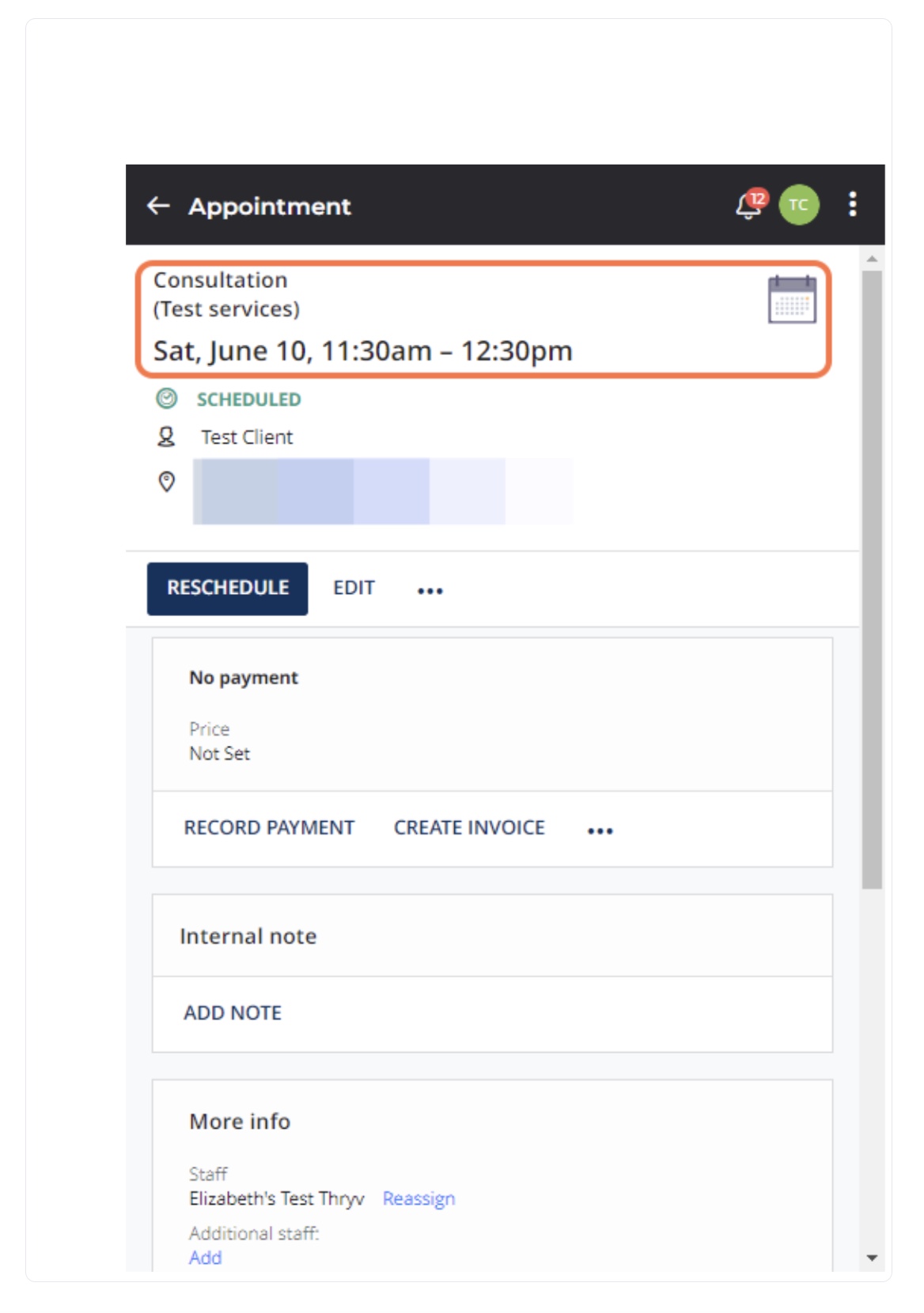This screenshot has height=1313, width=924.
Task: Open the top-right three-dot menu
Action: (x=852, y=206)
